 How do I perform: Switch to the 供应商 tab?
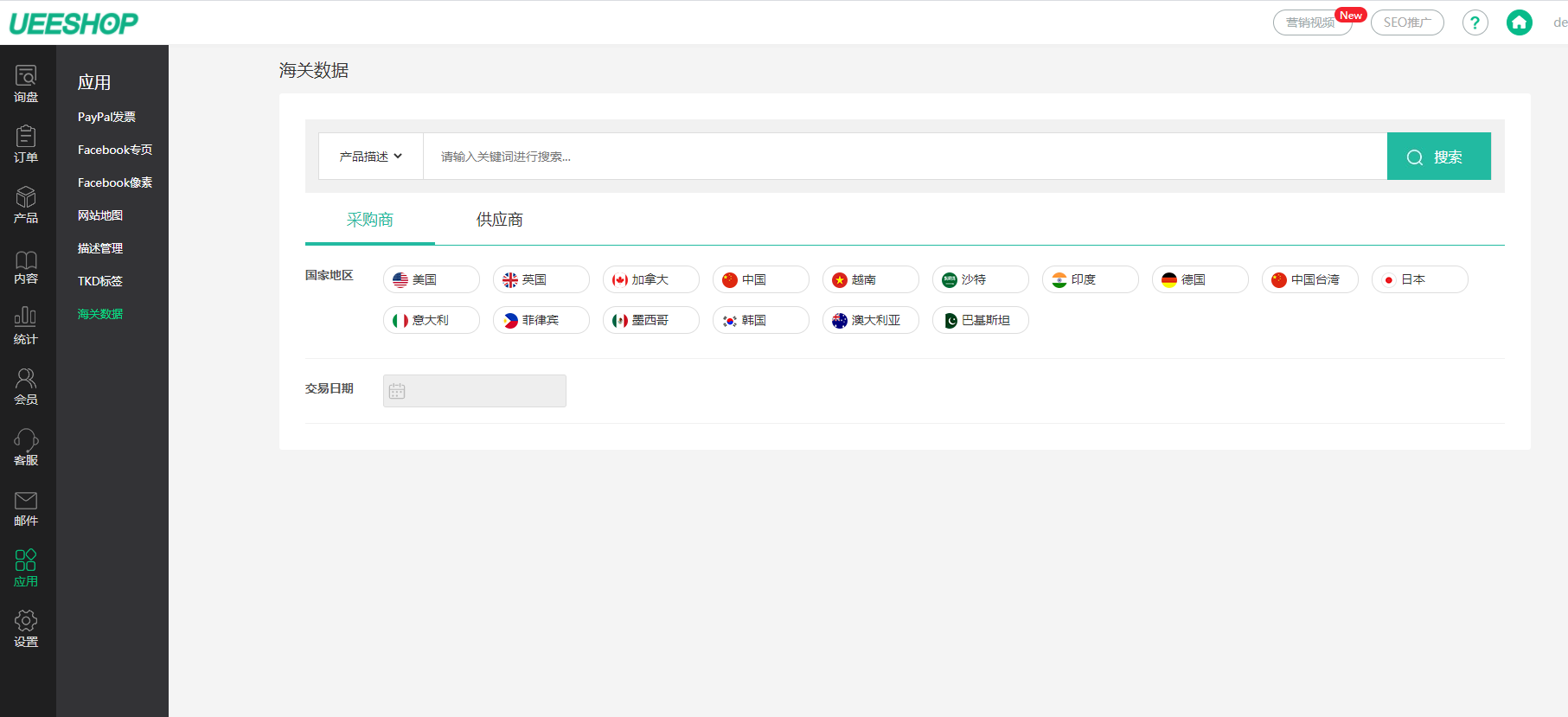coord(499,220)
